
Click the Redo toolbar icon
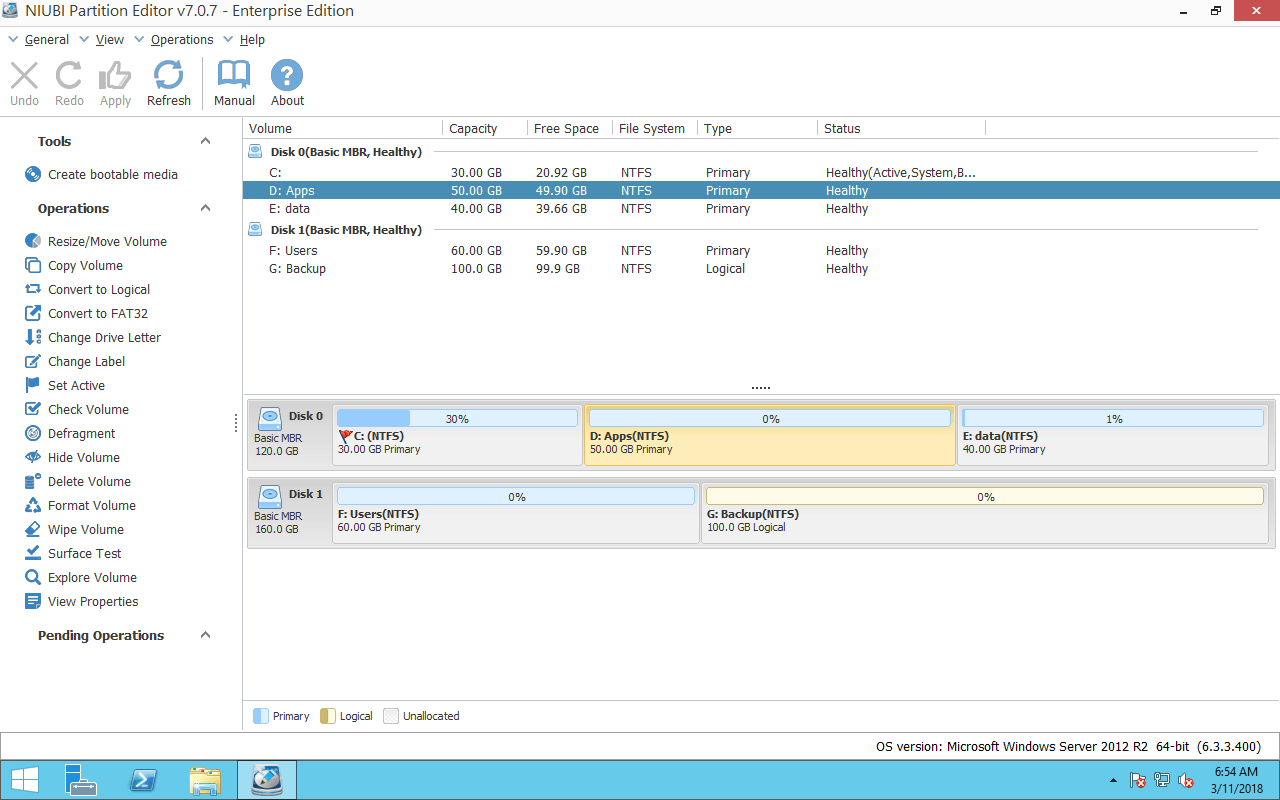pos(69,76)
